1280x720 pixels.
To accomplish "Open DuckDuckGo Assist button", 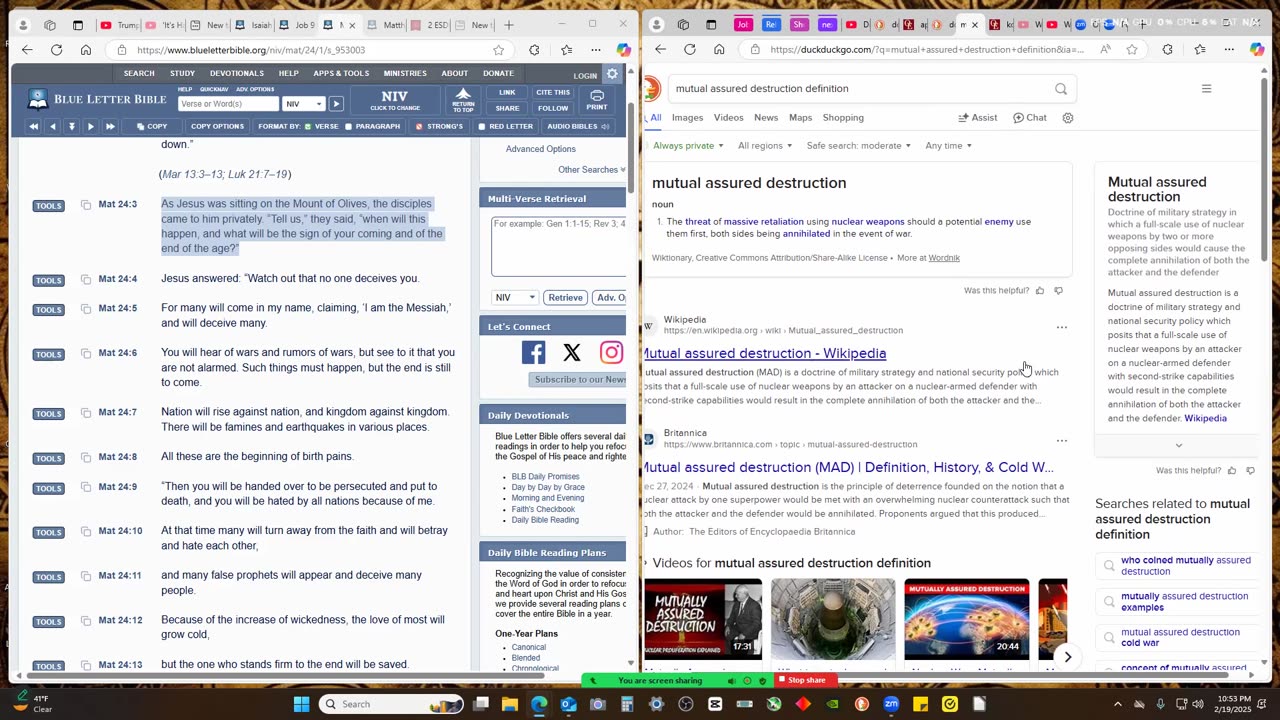I will click(x=977, y=118).
